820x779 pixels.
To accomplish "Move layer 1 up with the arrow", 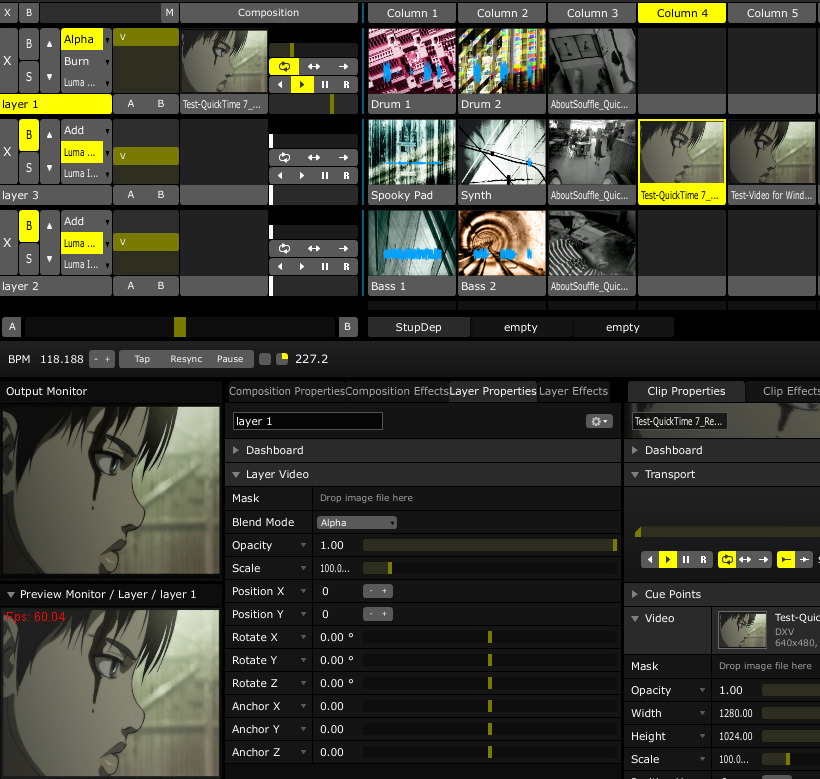I will coord(49,44).
